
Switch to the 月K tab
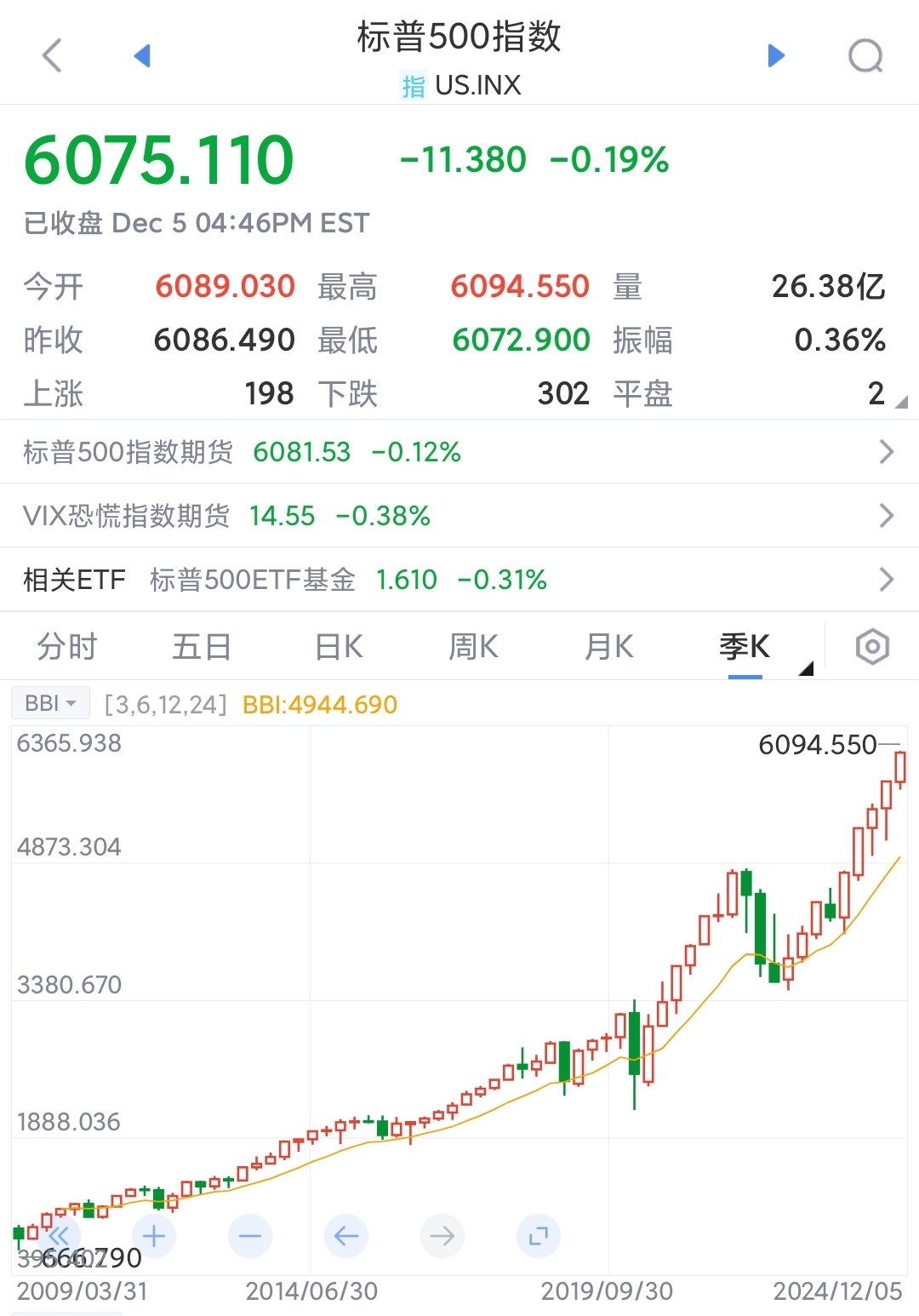click(609, 647)
